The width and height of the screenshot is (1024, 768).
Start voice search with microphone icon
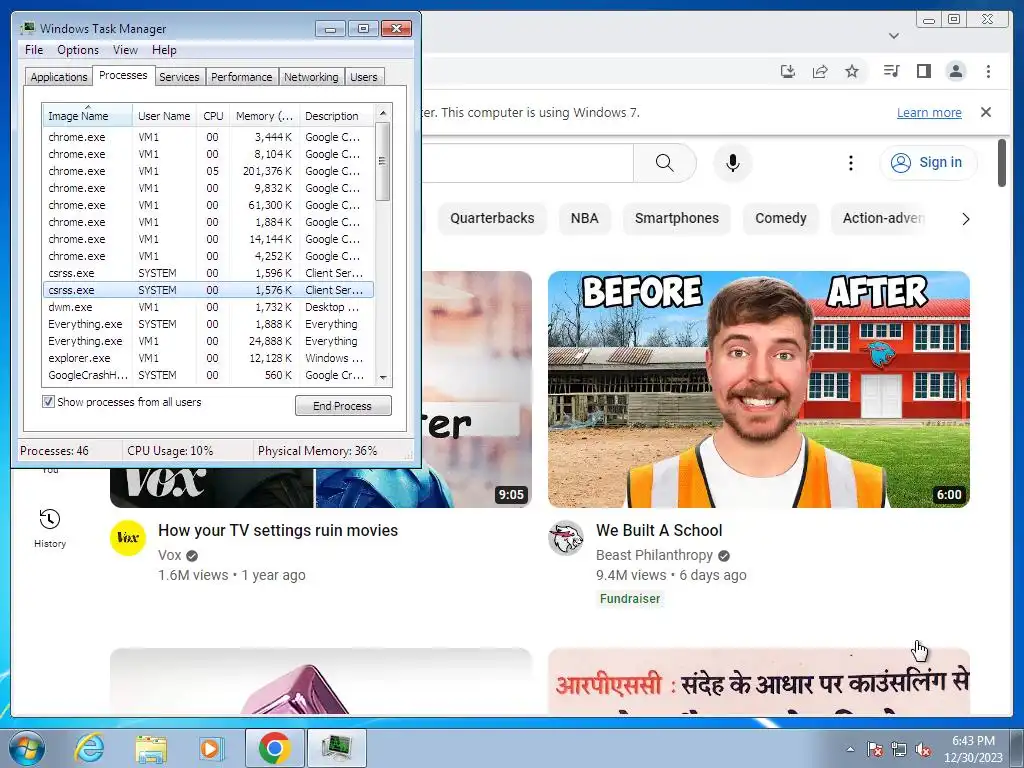[x=733, y=163]
